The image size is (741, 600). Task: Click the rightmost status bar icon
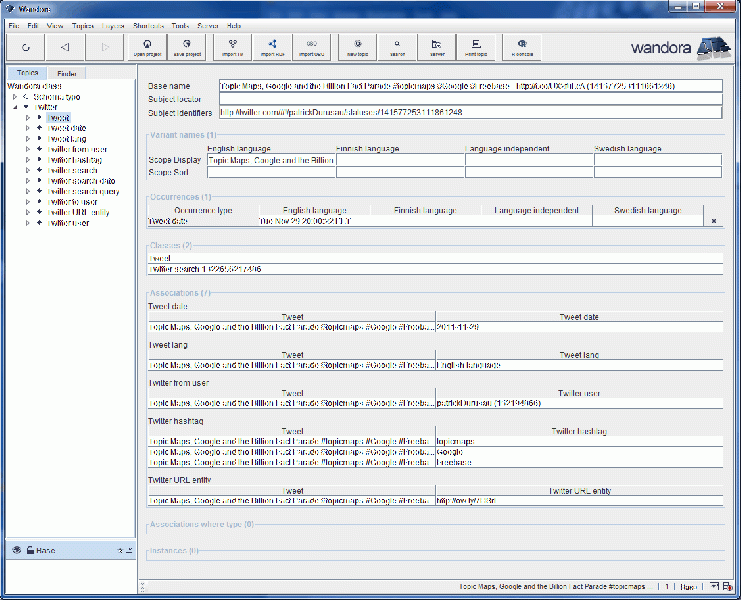click(726, 586)
